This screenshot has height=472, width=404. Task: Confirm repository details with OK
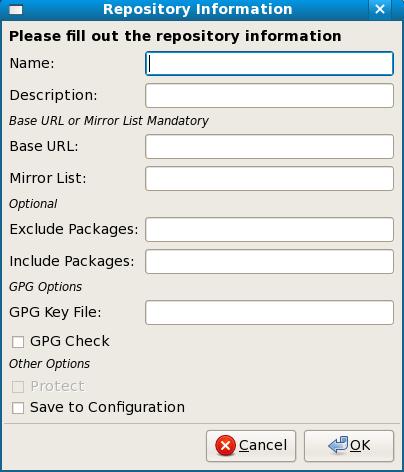tap(349, 446)
